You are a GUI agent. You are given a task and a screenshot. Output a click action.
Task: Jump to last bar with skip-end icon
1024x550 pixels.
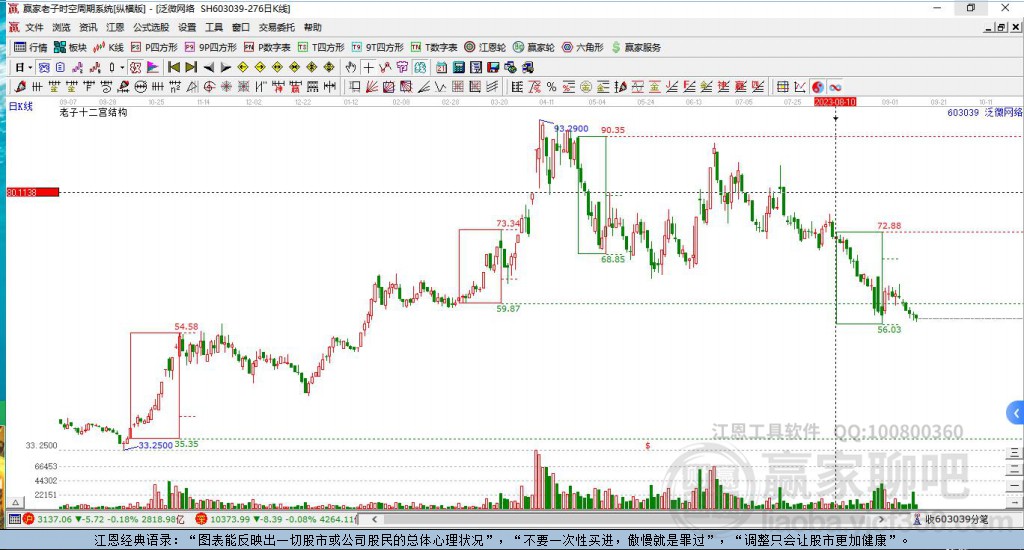[x=191, y=67]
